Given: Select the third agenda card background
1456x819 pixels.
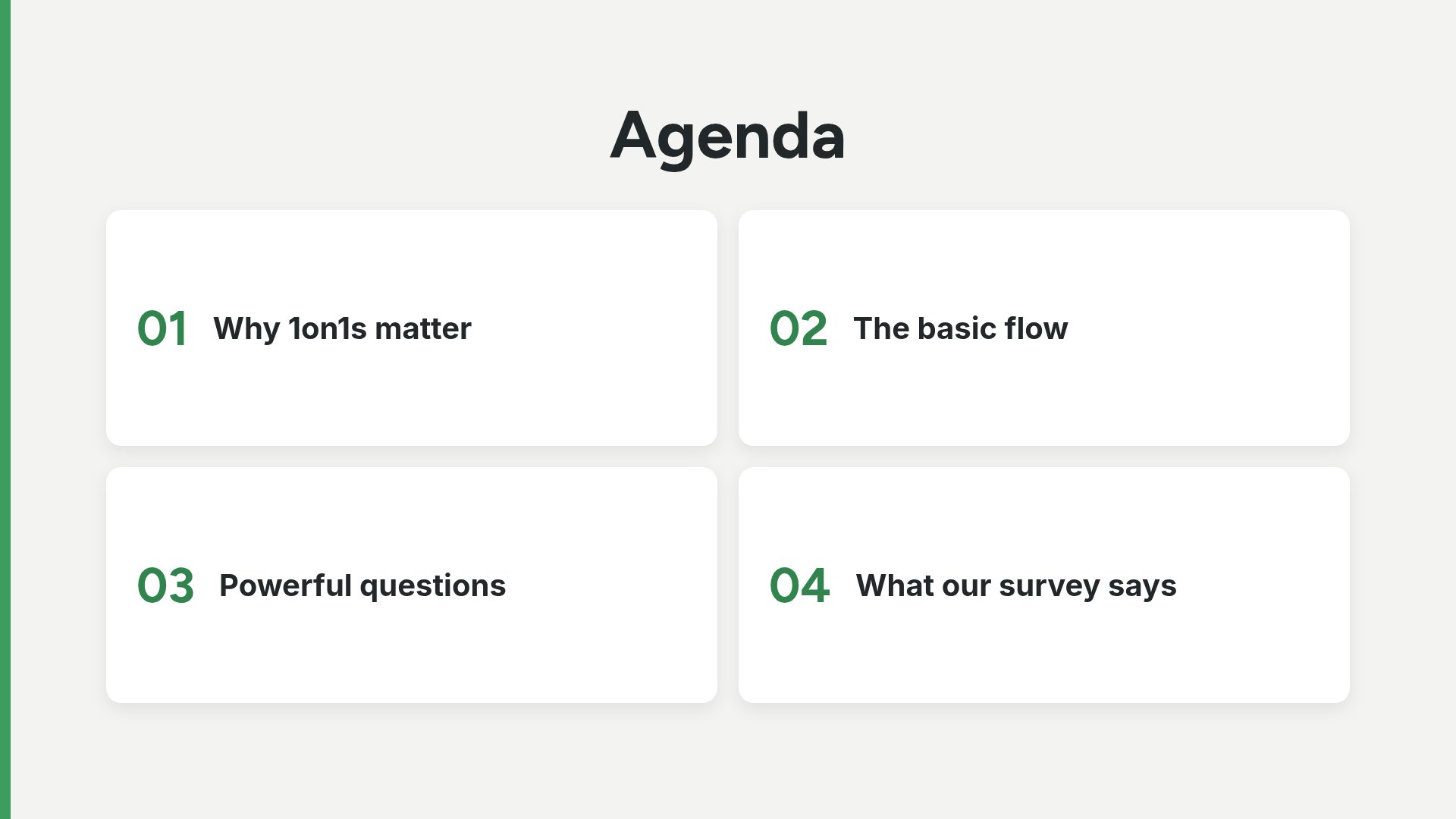Looking at the screenshot, I should 412,585.
